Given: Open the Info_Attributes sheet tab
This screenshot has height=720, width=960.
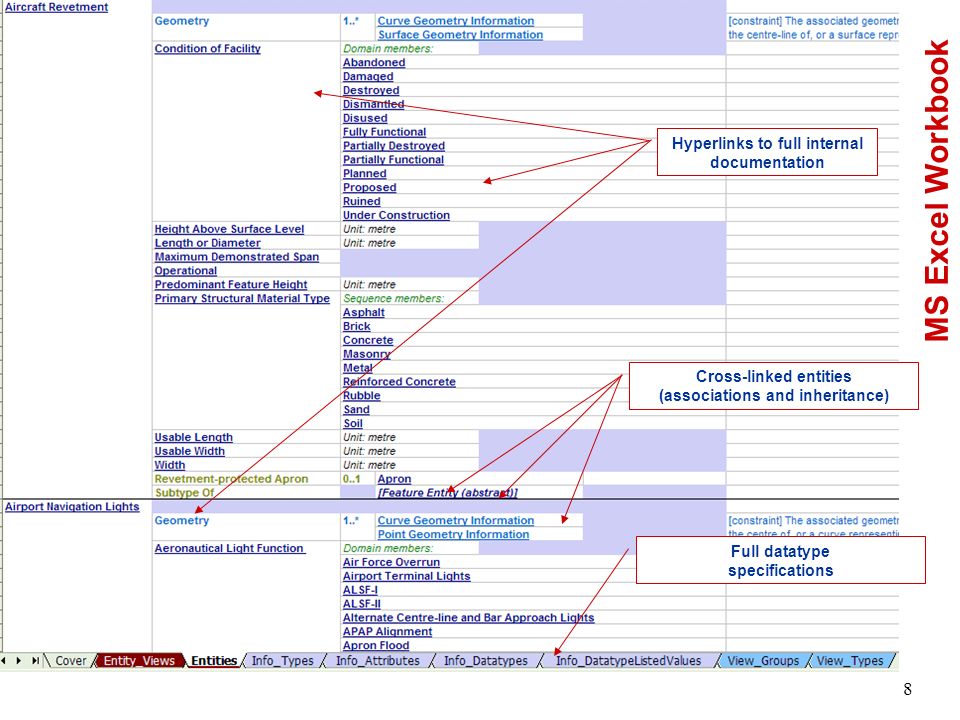Looking at the screenshot, I should pos(377,661).
